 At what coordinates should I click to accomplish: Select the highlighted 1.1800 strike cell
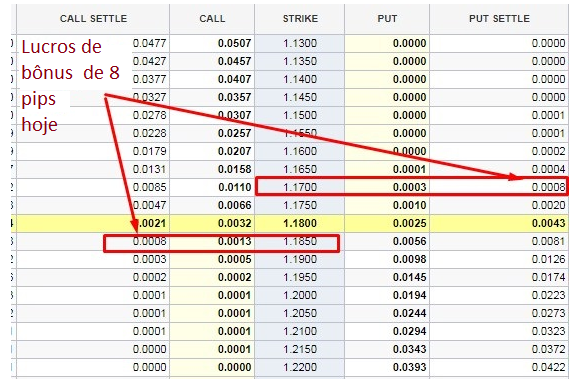[300, 223]
